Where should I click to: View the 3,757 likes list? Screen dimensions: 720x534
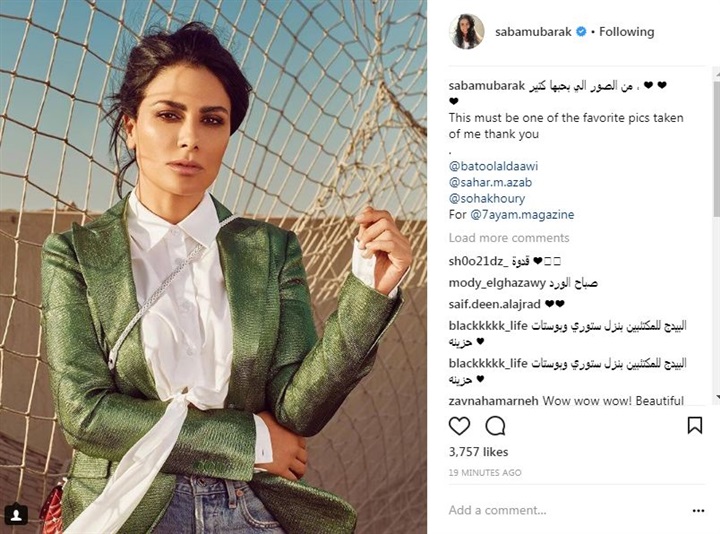[478, 452]
